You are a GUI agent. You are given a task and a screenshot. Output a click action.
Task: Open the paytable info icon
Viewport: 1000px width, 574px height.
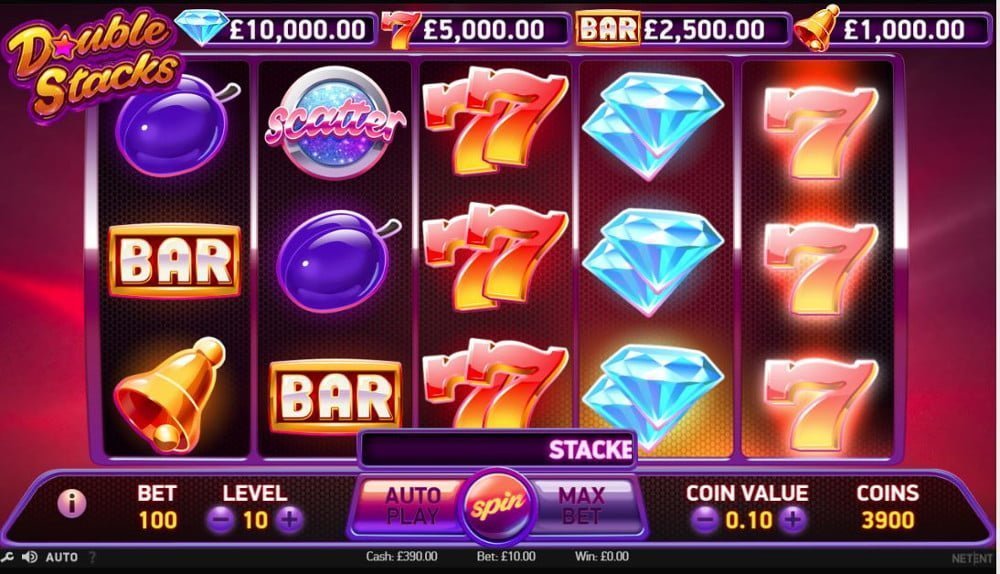(72, 504)
